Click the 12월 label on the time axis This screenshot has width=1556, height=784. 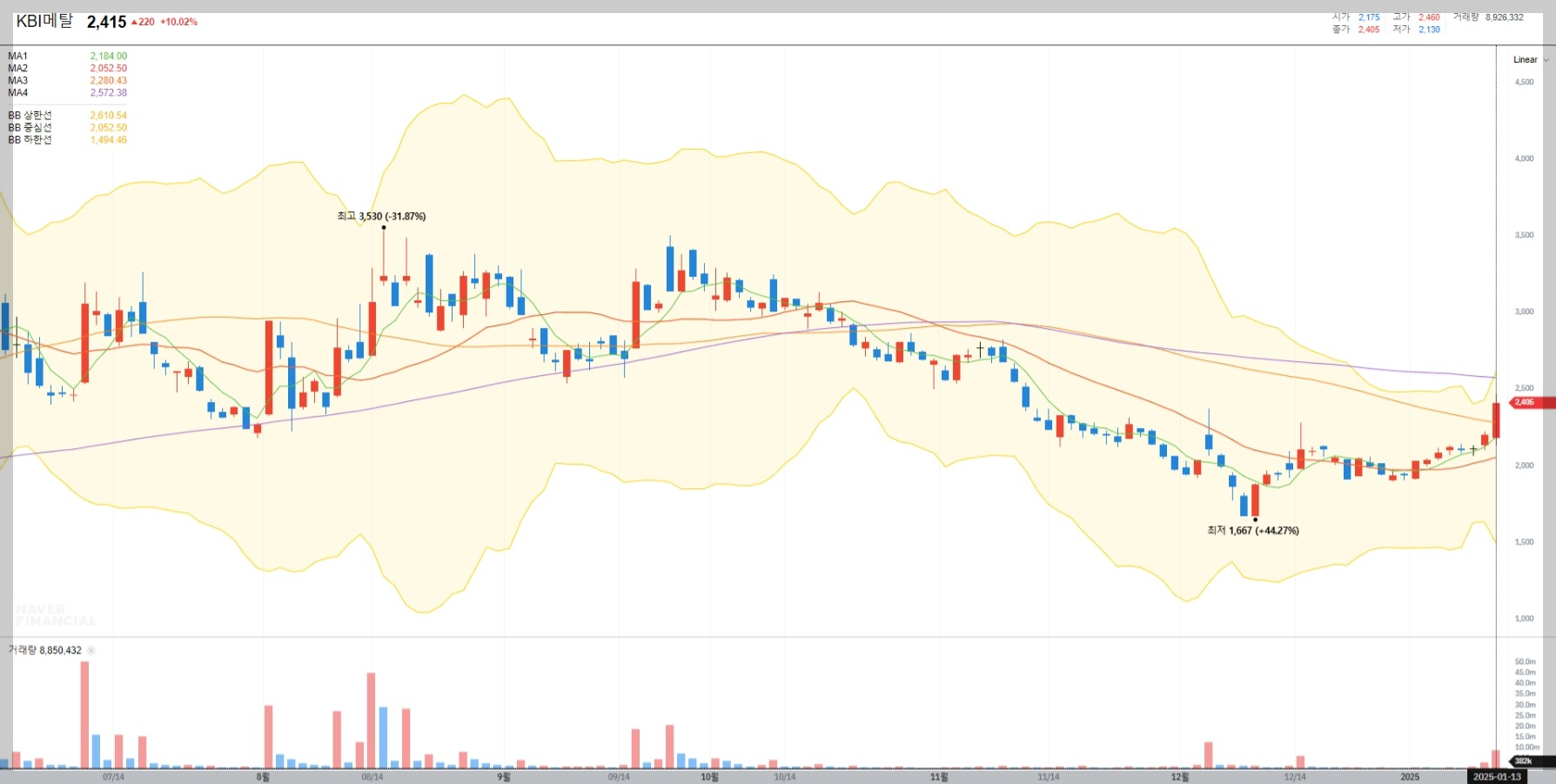coord(1180,776)
